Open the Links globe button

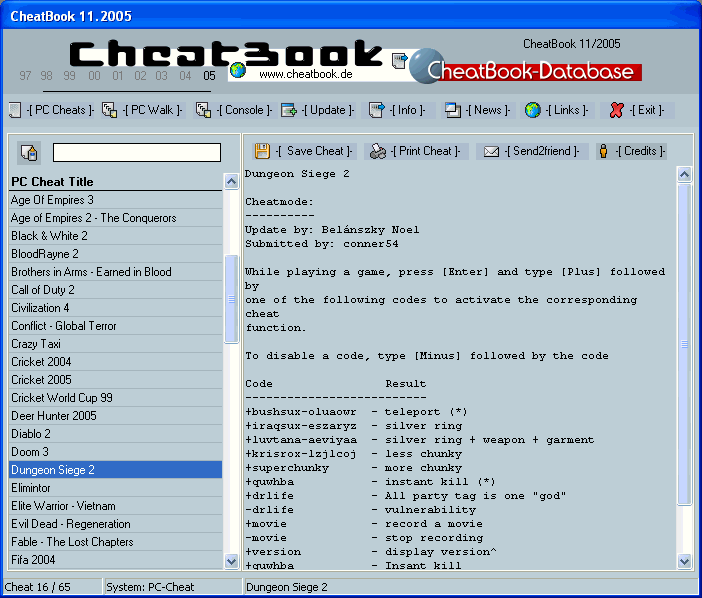point(557,110)
